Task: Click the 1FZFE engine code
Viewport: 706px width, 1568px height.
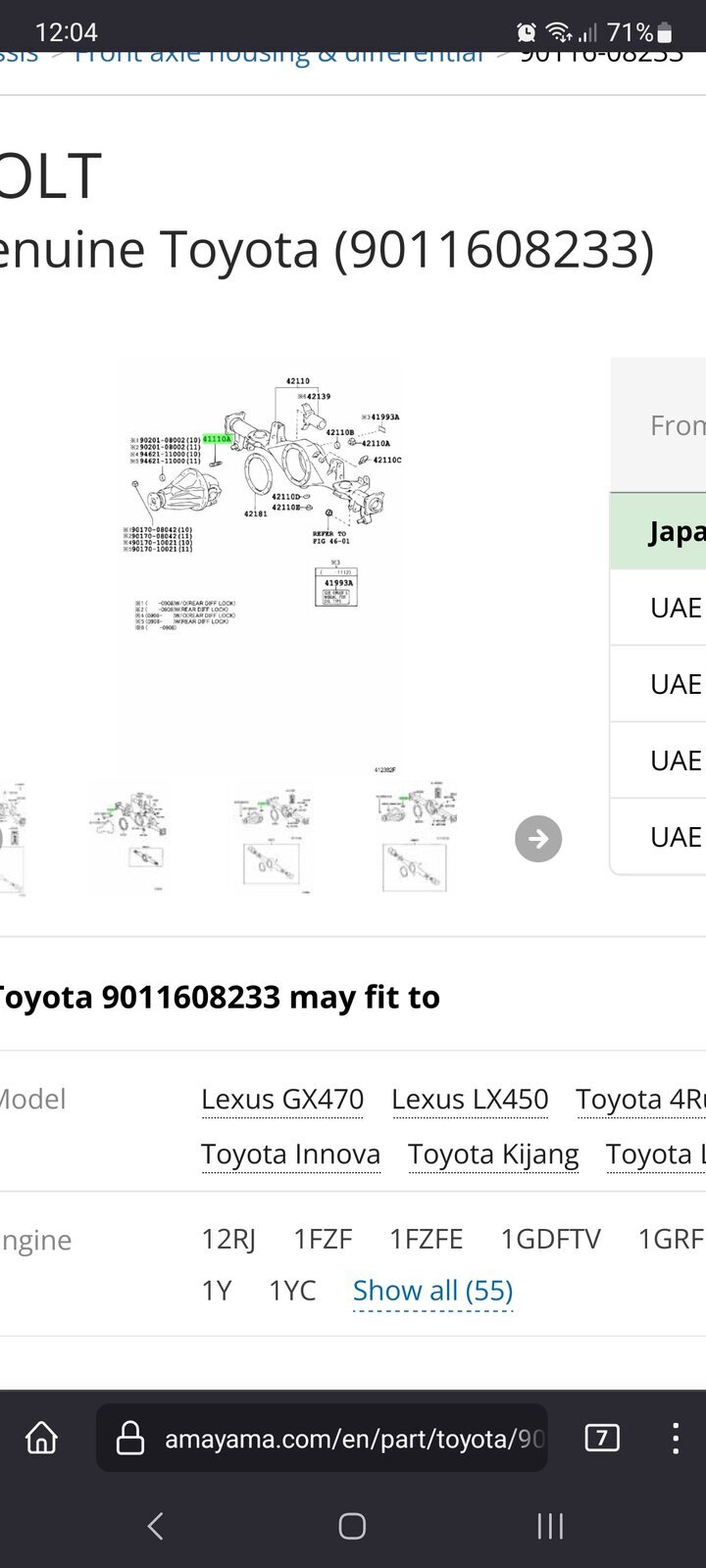Action: [426, 1240]
